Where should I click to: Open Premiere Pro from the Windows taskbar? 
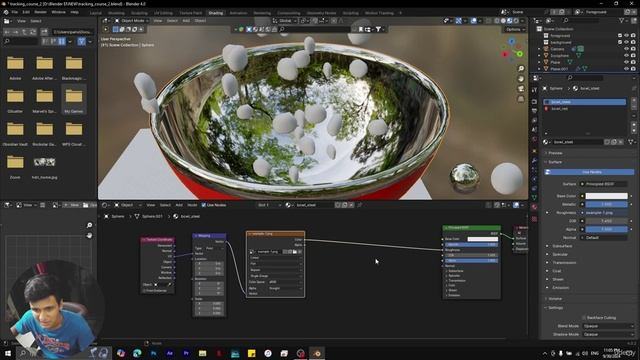coord(186,353)
